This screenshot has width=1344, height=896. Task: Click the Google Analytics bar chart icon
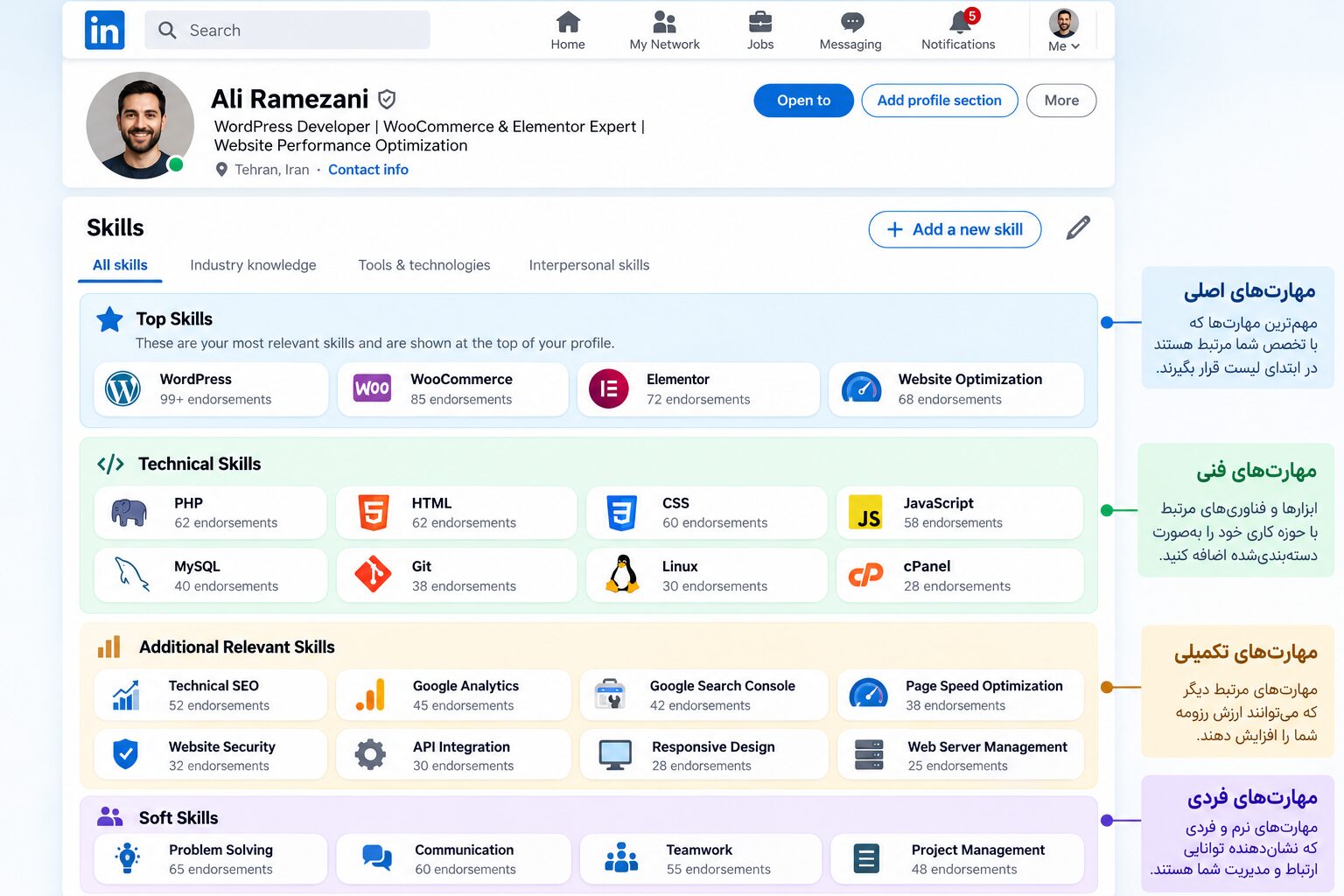[371, 695]
